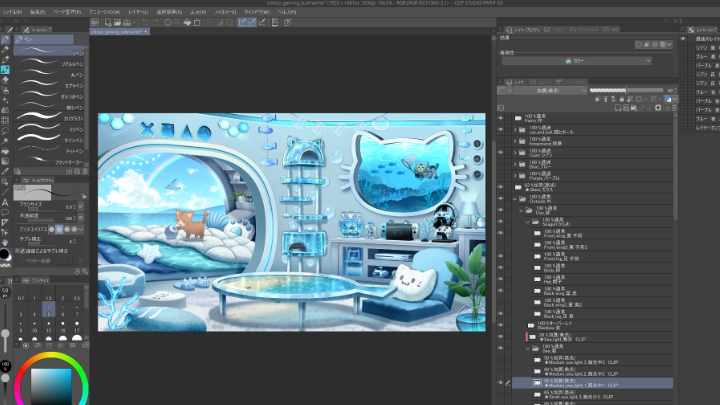Pick brush size preset 10

pos(34,327)
